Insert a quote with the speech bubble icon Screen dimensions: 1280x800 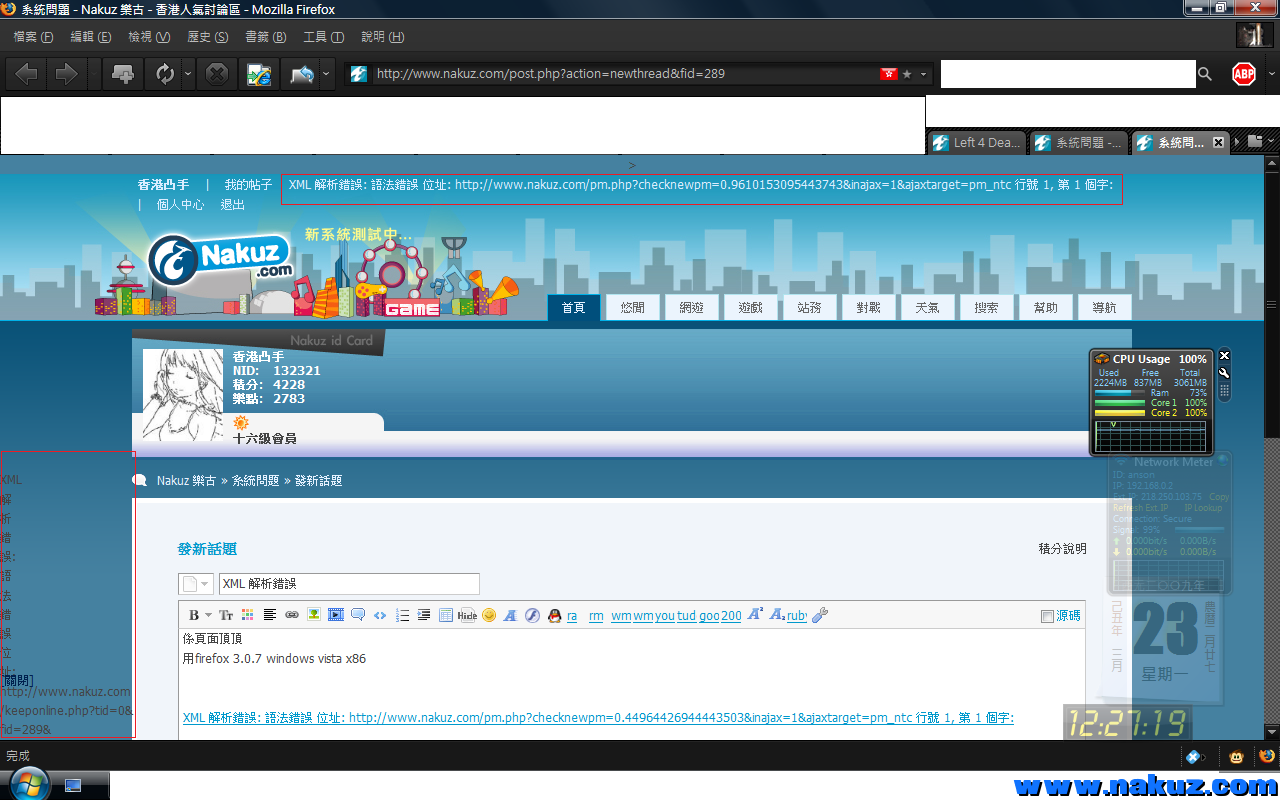[x=358, y=615]
